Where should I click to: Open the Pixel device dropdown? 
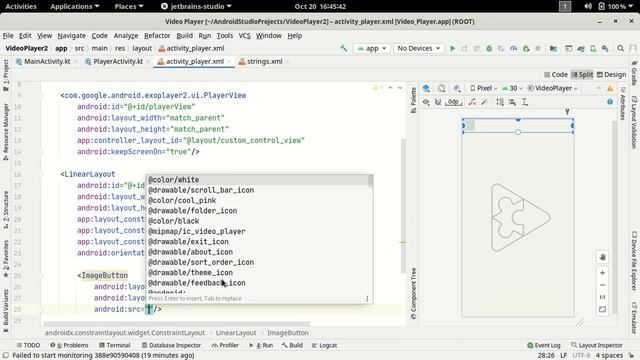pos(484,88)
